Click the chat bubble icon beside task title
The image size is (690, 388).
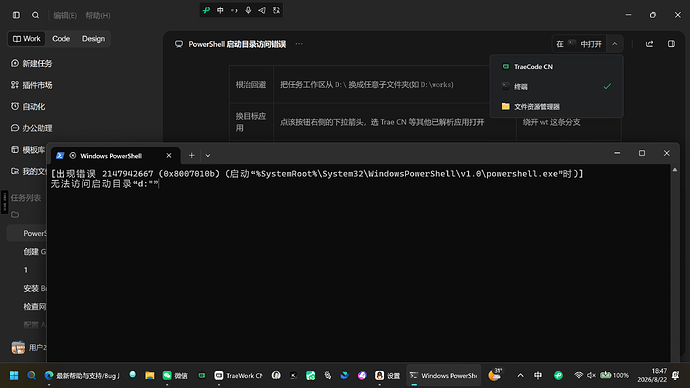[179, 44]
